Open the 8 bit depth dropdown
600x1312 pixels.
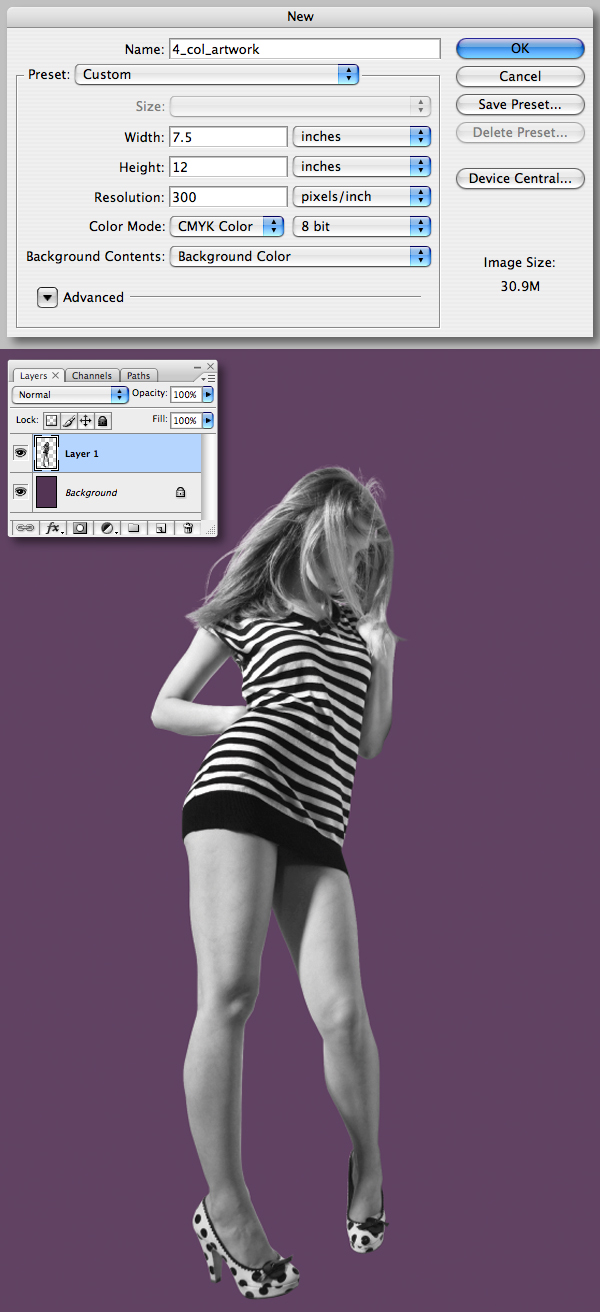pos(361,226)
